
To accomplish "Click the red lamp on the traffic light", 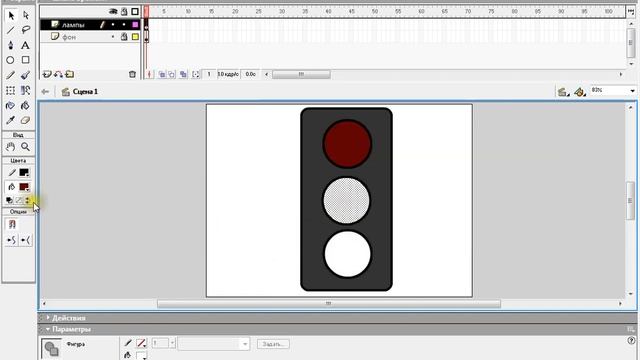I will 347,144.
